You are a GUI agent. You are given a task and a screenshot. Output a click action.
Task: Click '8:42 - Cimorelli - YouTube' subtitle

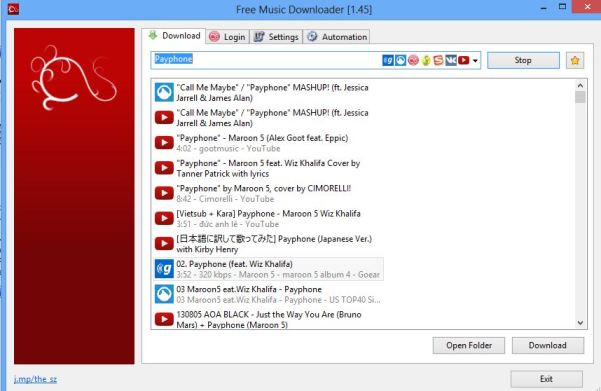tap(225, 199)
